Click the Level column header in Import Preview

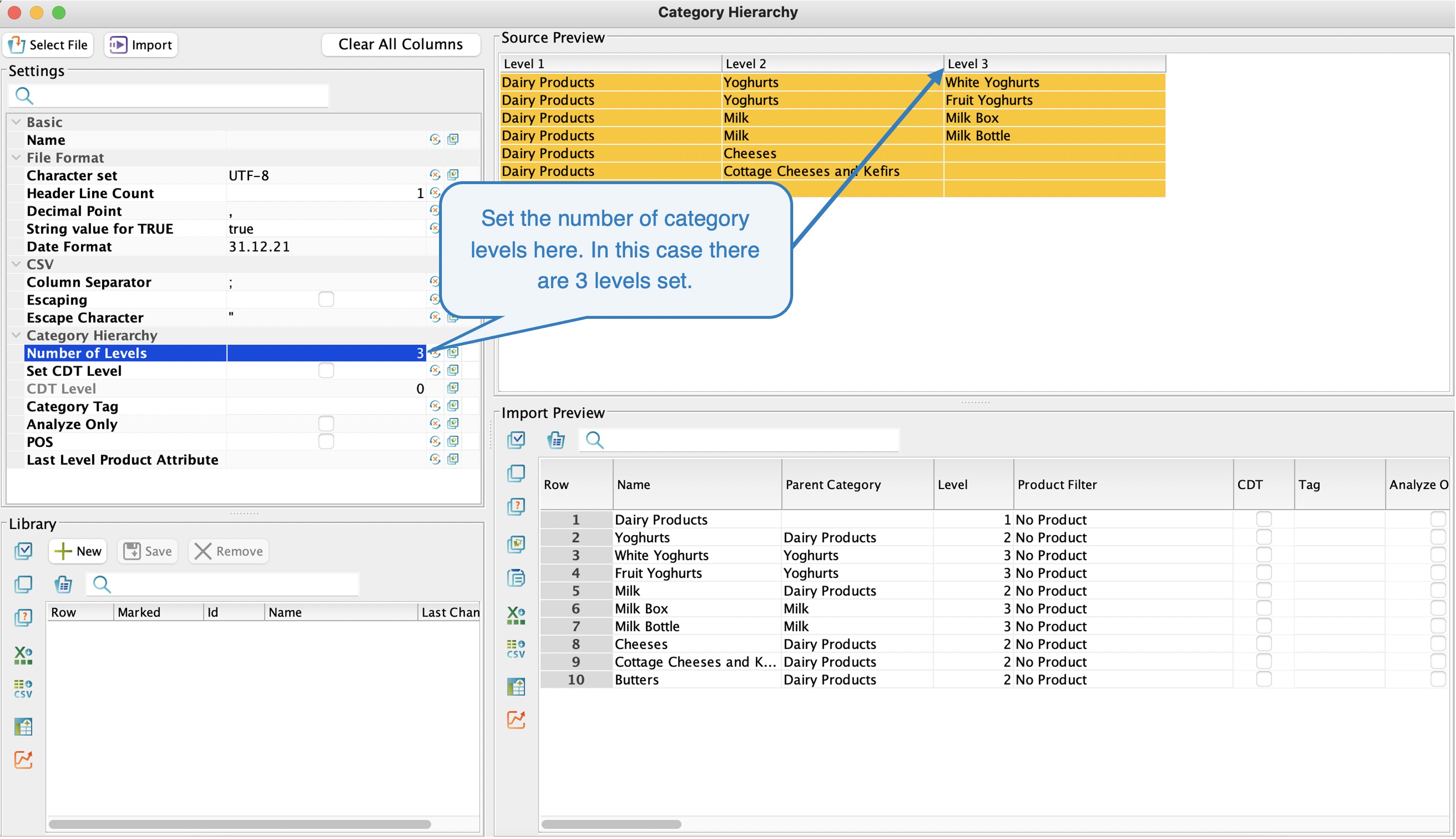pyautogui.click(x=974, y=485)
